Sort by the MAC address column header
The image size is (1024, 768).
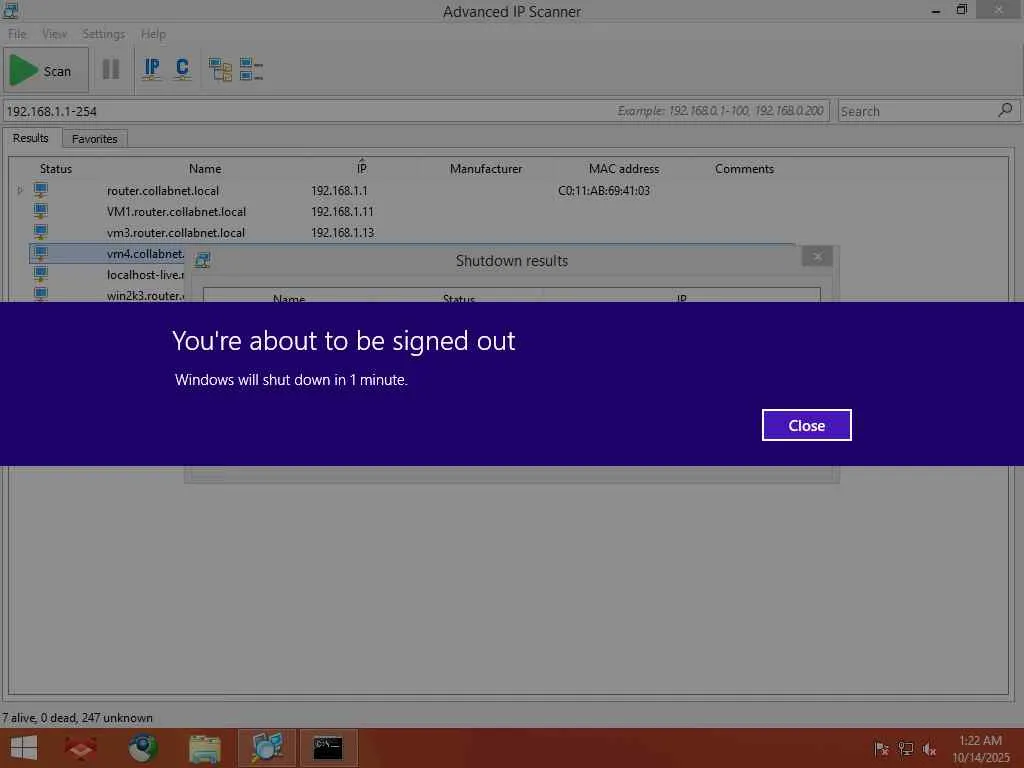[624, 168]
